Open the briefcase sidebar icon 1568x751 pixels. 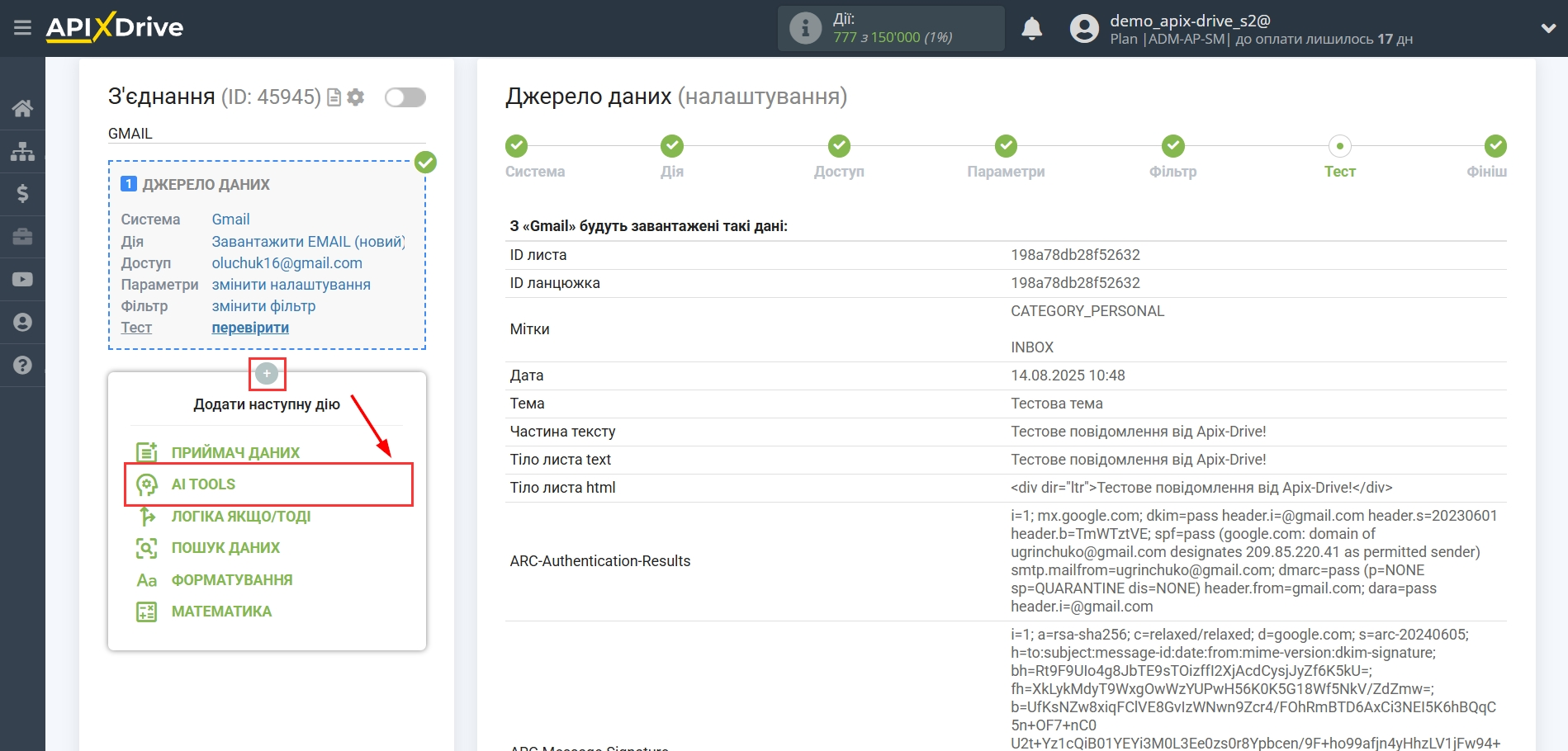[22, 237]
